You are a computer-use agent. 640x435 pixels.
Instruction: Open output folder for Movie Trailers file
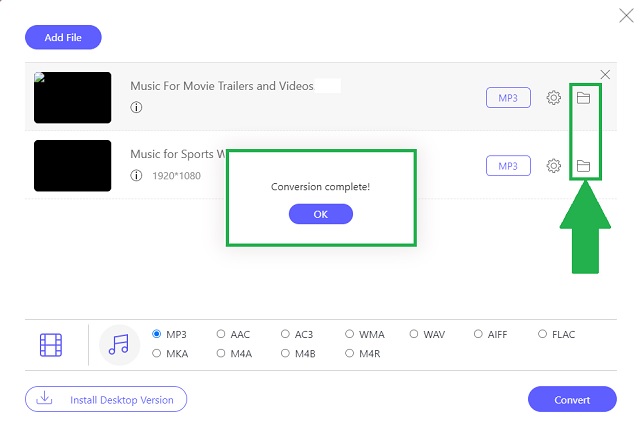(x=583, y=98)
